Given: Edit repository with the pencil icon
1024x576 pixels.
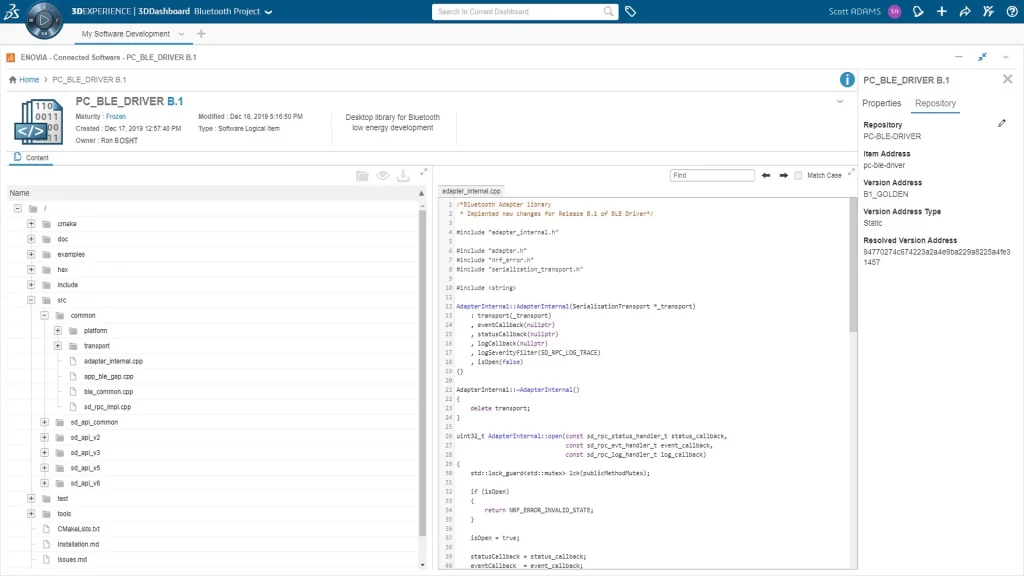Looking at the screenshot, I should [x=1002, y=124].
